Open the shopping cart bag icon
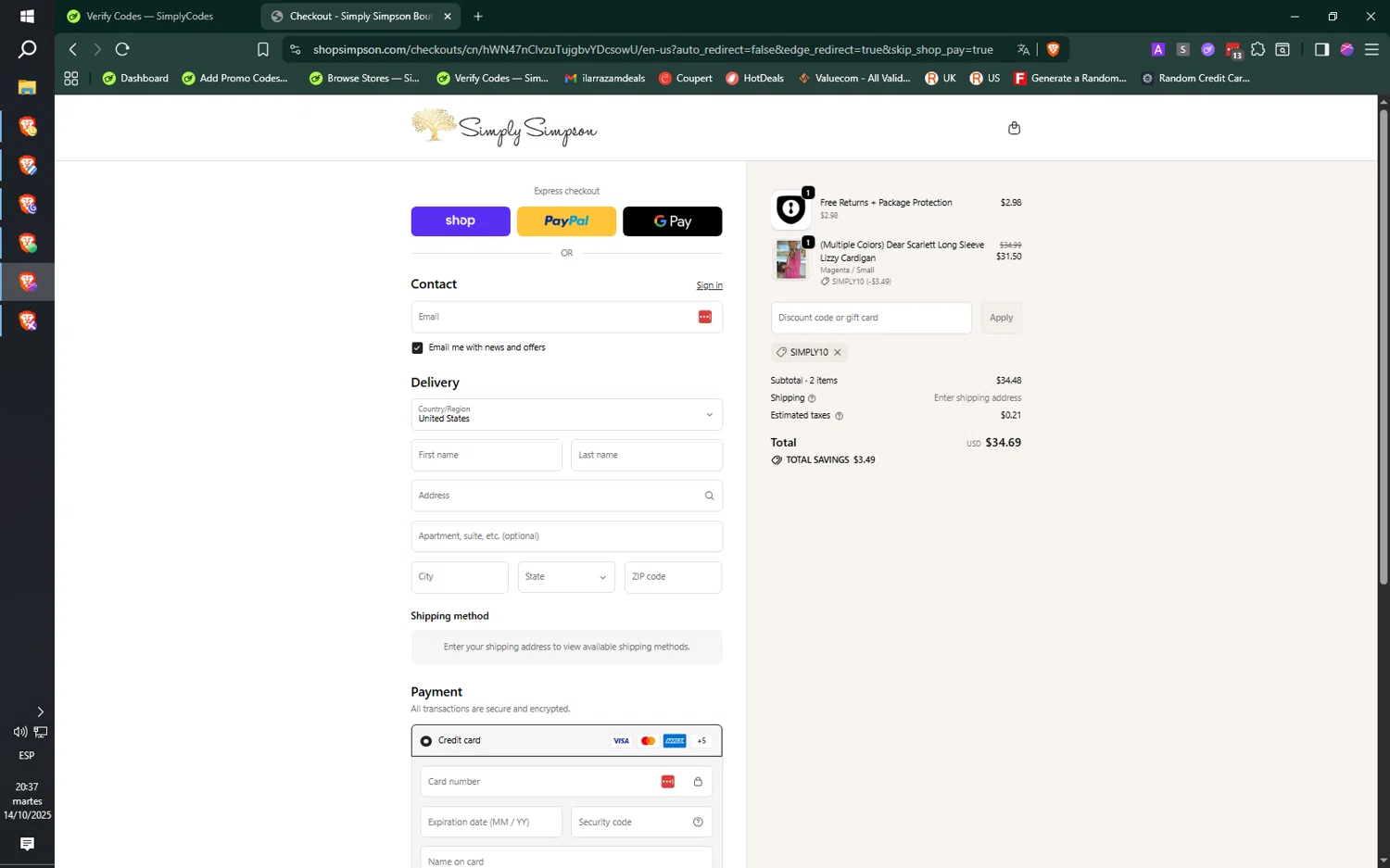 pos(1014,128)
